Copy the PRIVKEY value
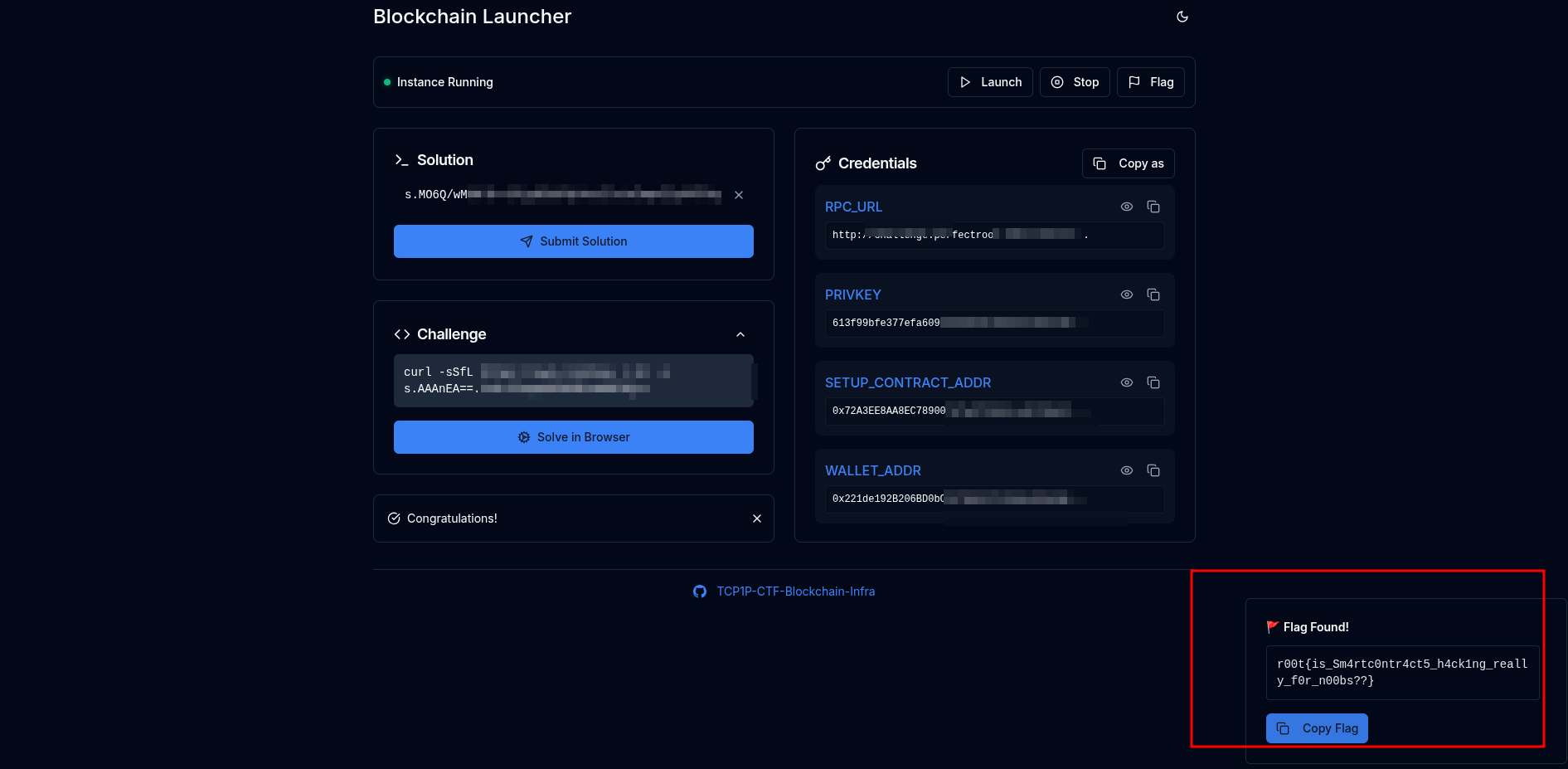This screenshot has height=769, width=1568. [1153, 294]
